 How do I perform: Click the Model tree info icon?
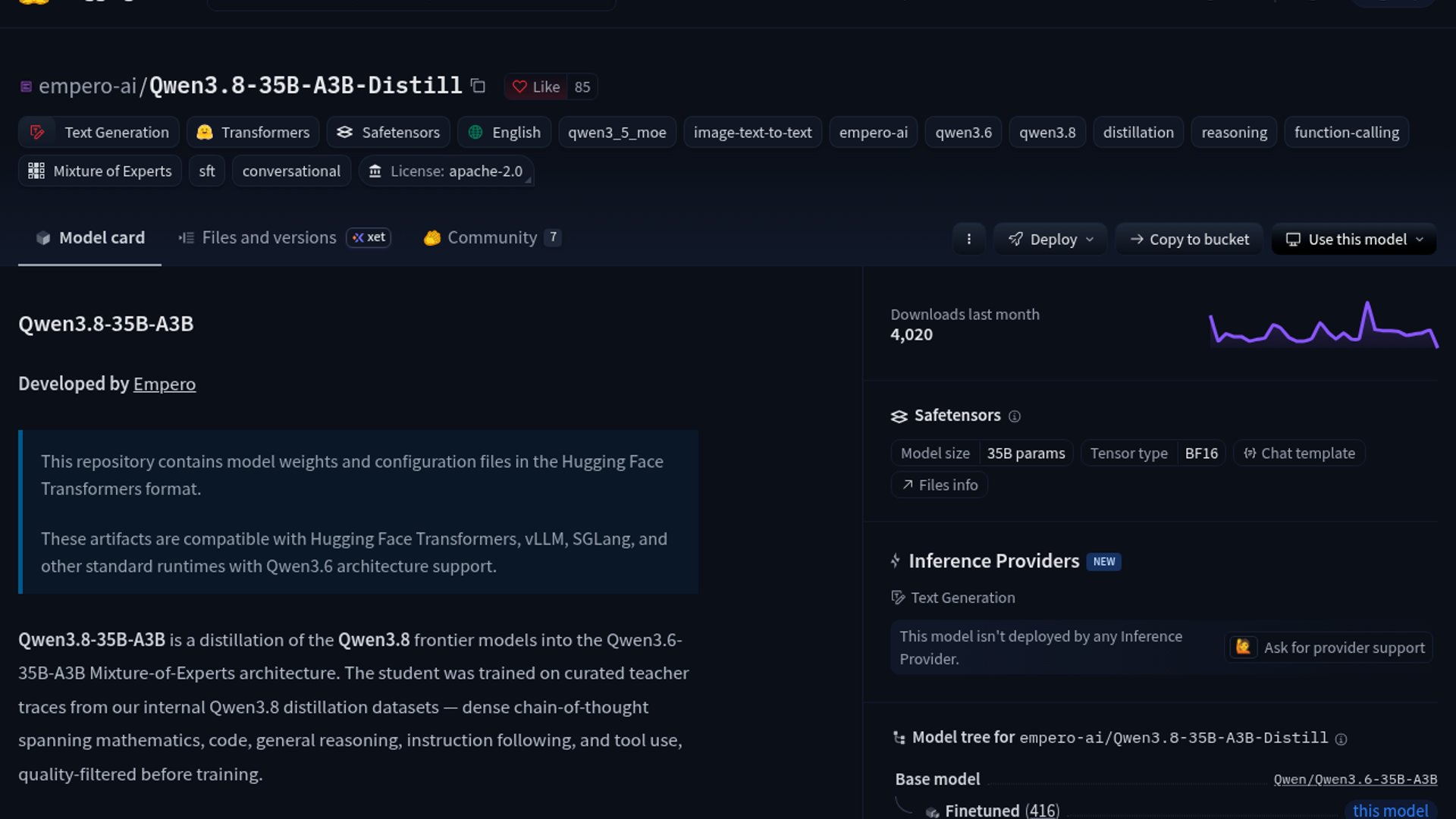1341,739
